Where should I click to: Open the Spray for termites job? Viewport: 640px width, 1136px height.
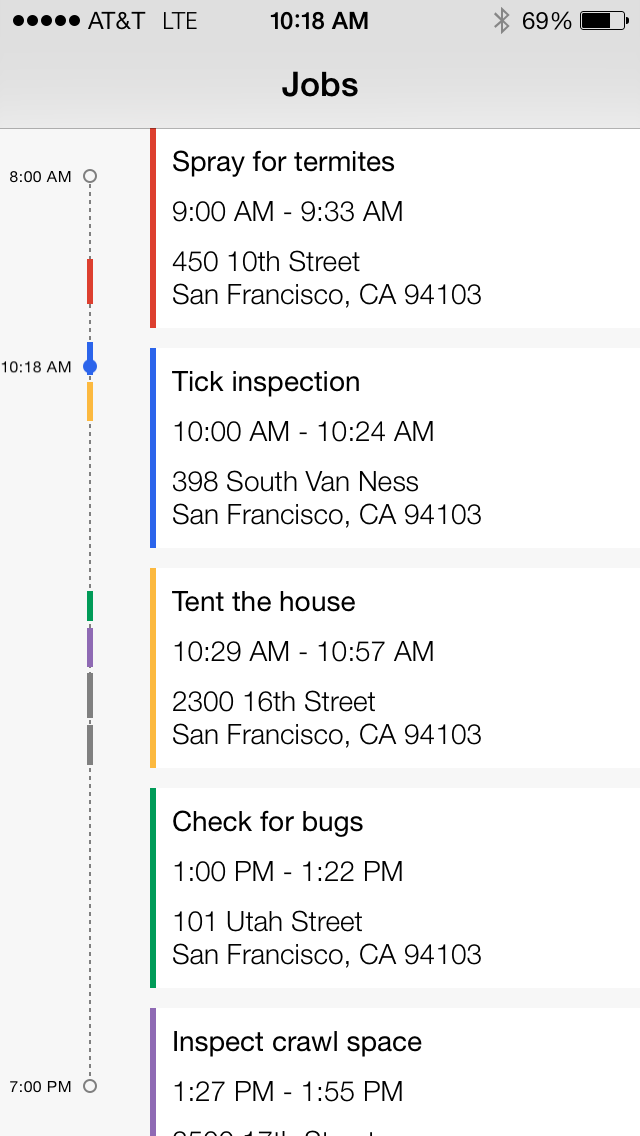click(x=283, y=162)
